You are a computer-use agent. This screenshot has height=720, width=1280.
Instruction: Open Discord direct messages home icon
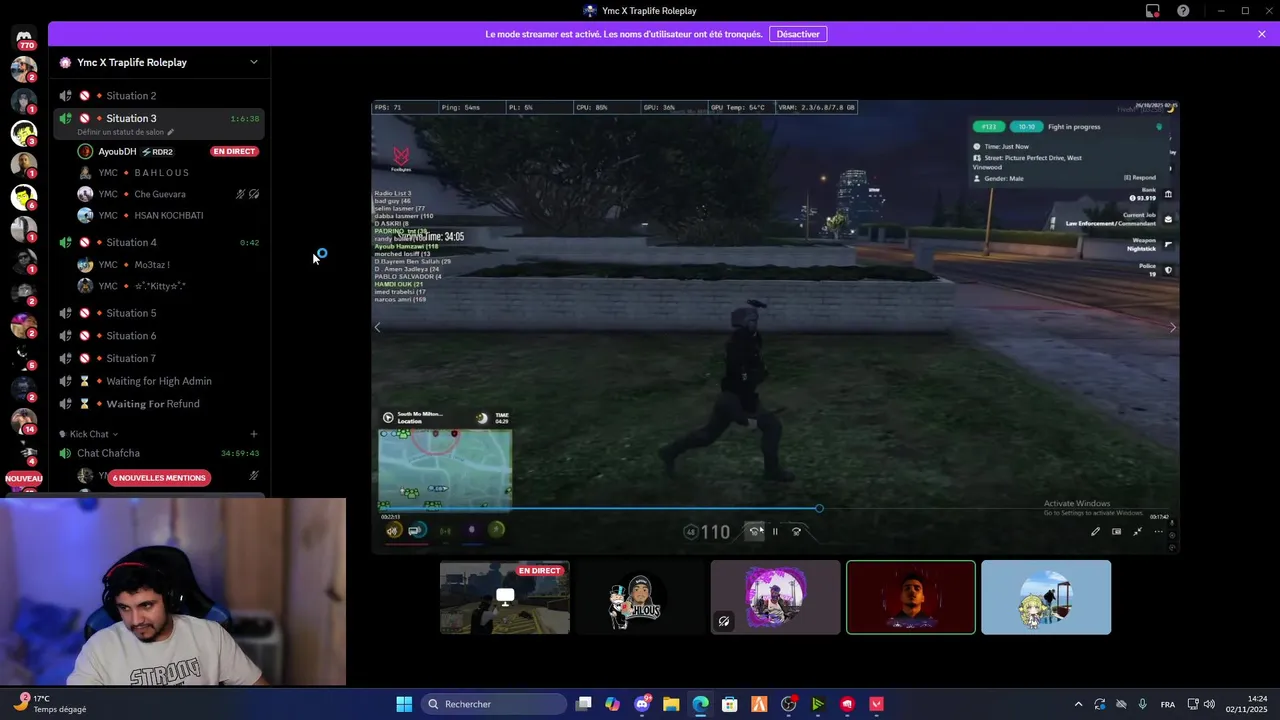[24, 36]
